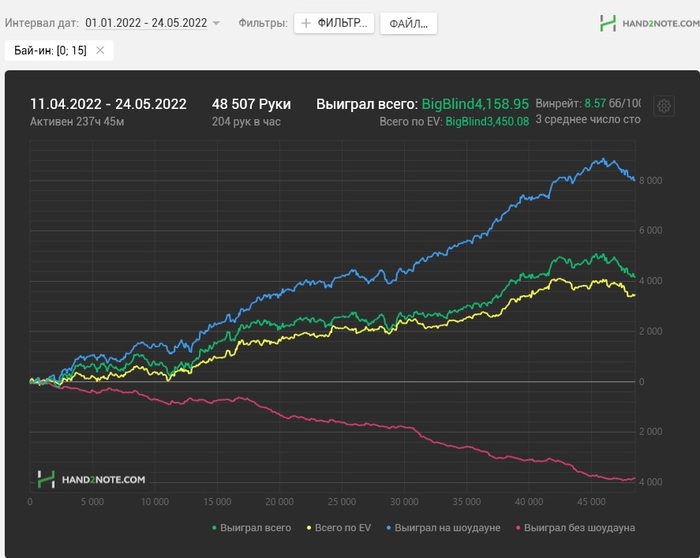The image size is (700, 558).
Task: Click the 8 000 y-axis label
Action: point(650,180)
